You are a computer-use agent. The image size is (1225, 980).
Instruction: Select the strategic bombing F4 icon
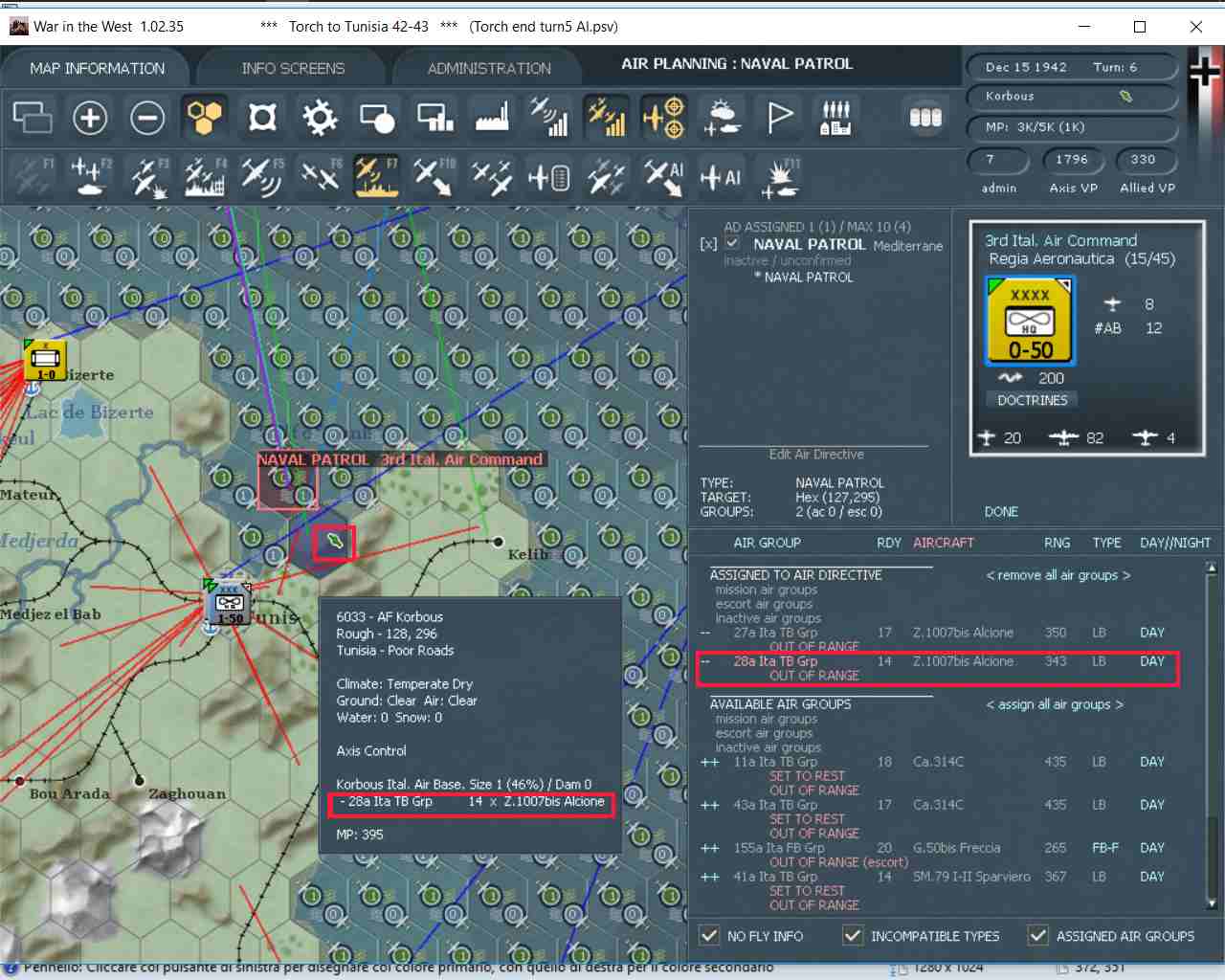pyautogui.click(x=204, y=177)
